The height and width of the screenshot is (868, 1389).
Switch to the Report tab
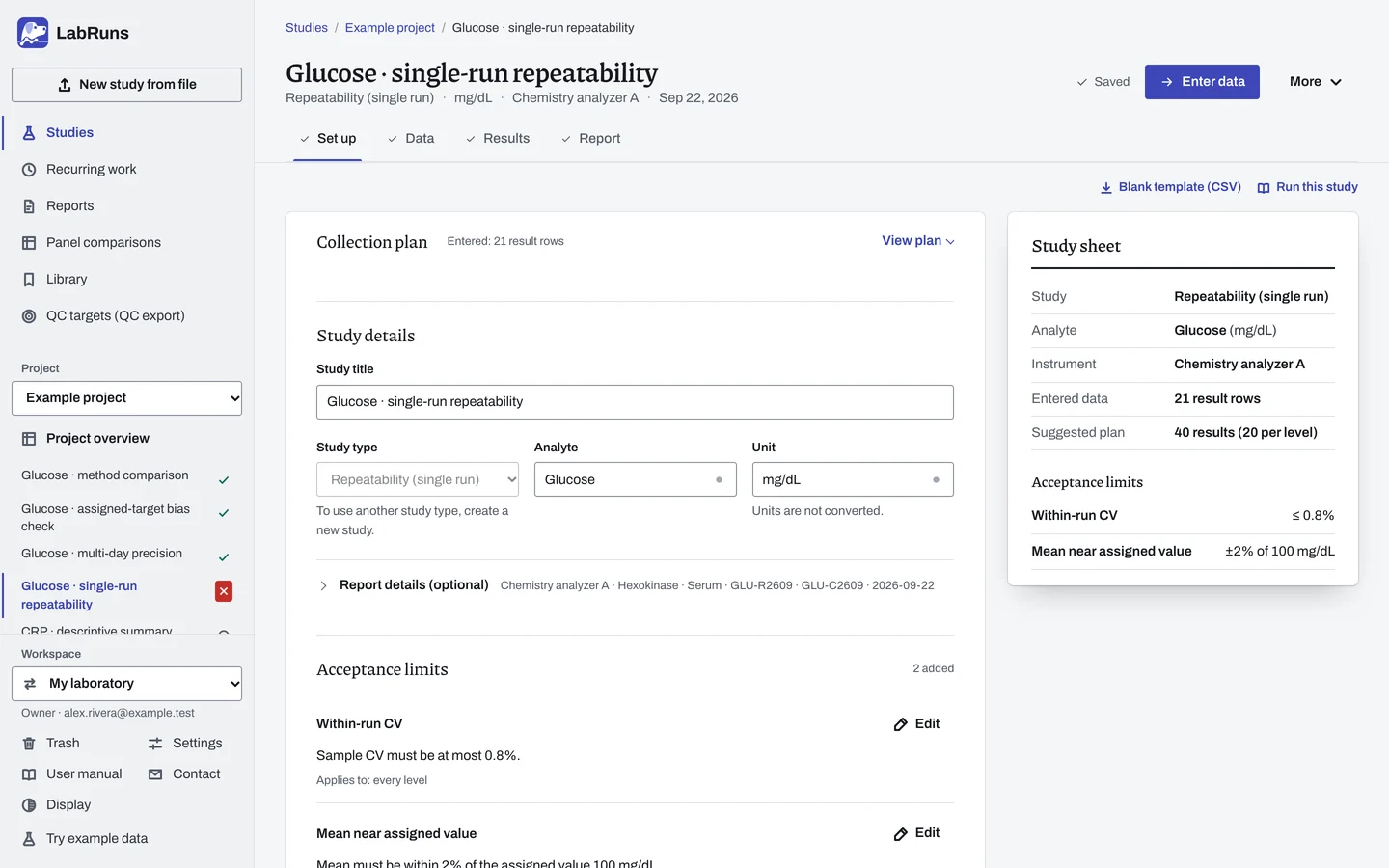click(x=590, y=139)
